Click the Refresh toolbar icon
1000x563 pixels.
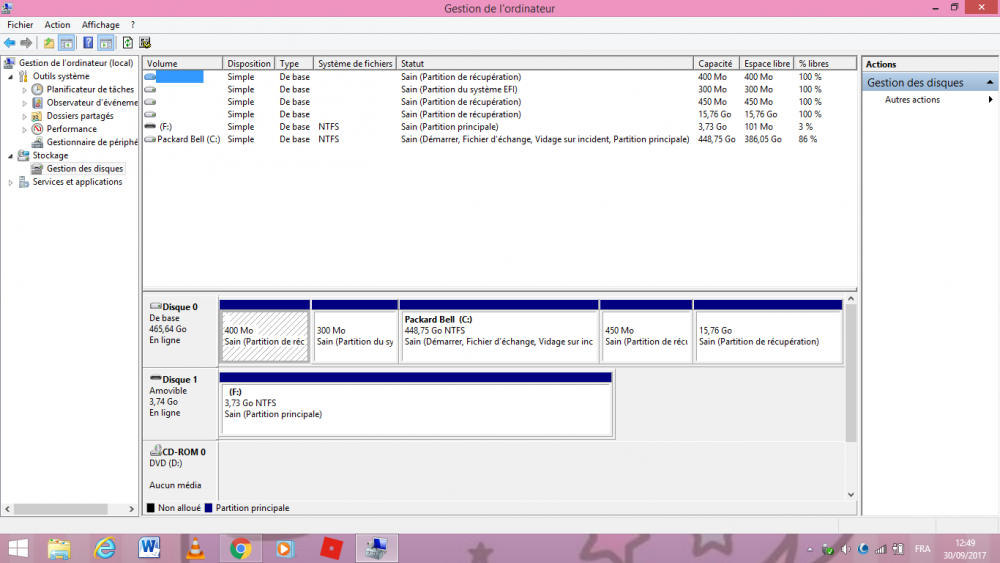pos(128,43)
